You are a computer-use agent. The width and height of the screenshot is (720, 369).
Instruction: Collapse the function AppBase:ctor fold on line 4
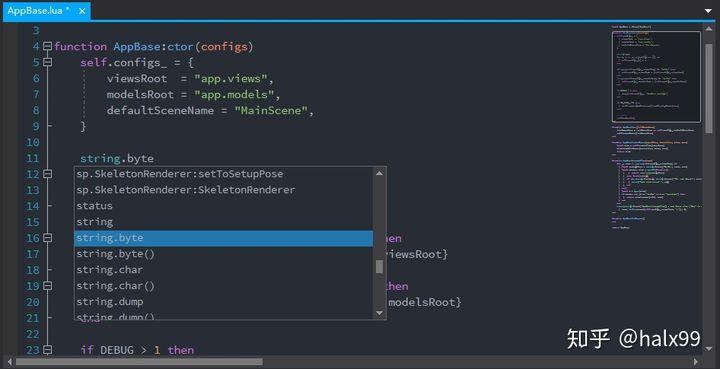tap(47, 46)
